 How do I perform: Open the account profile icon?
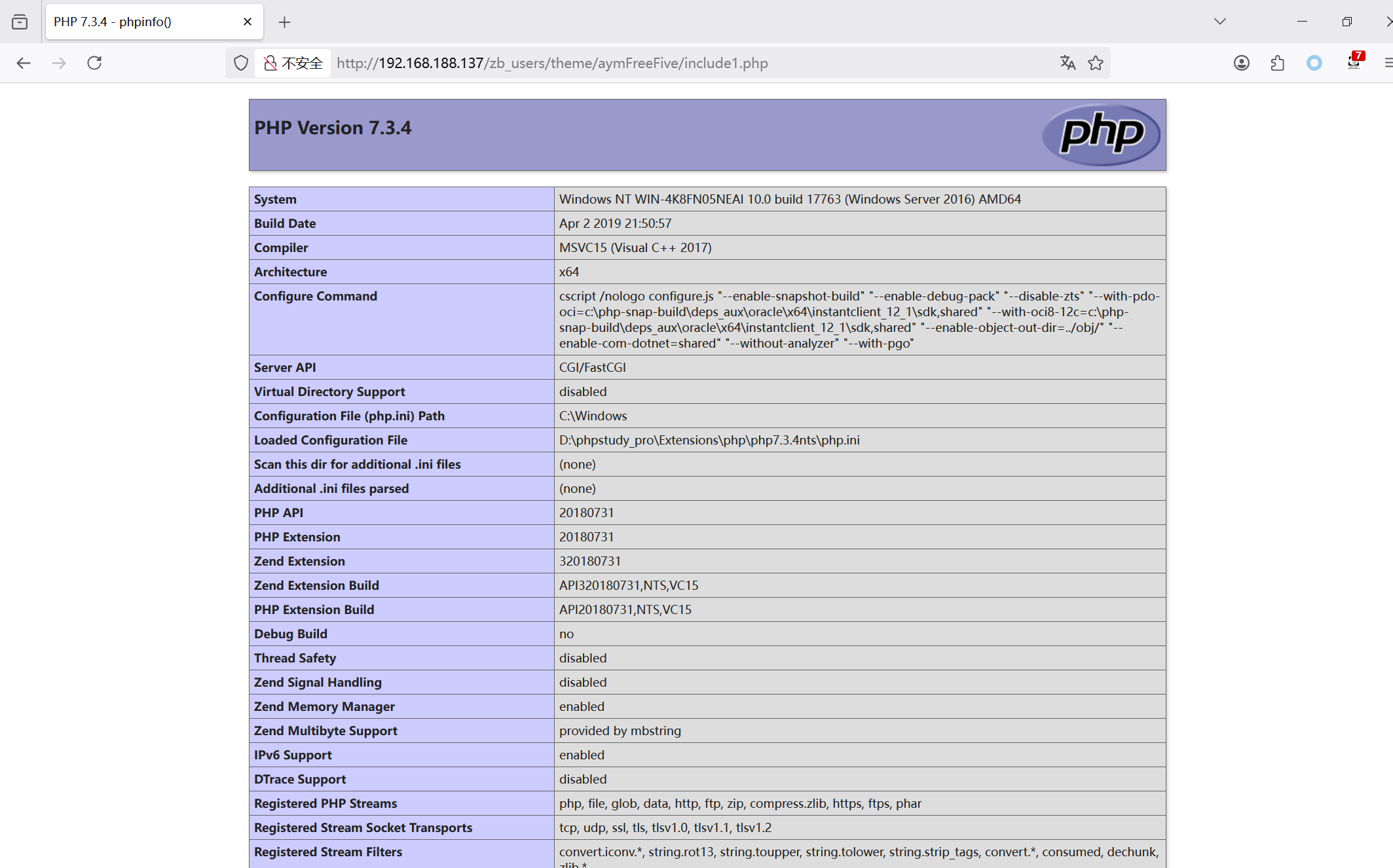click(x=1241, y=63)
